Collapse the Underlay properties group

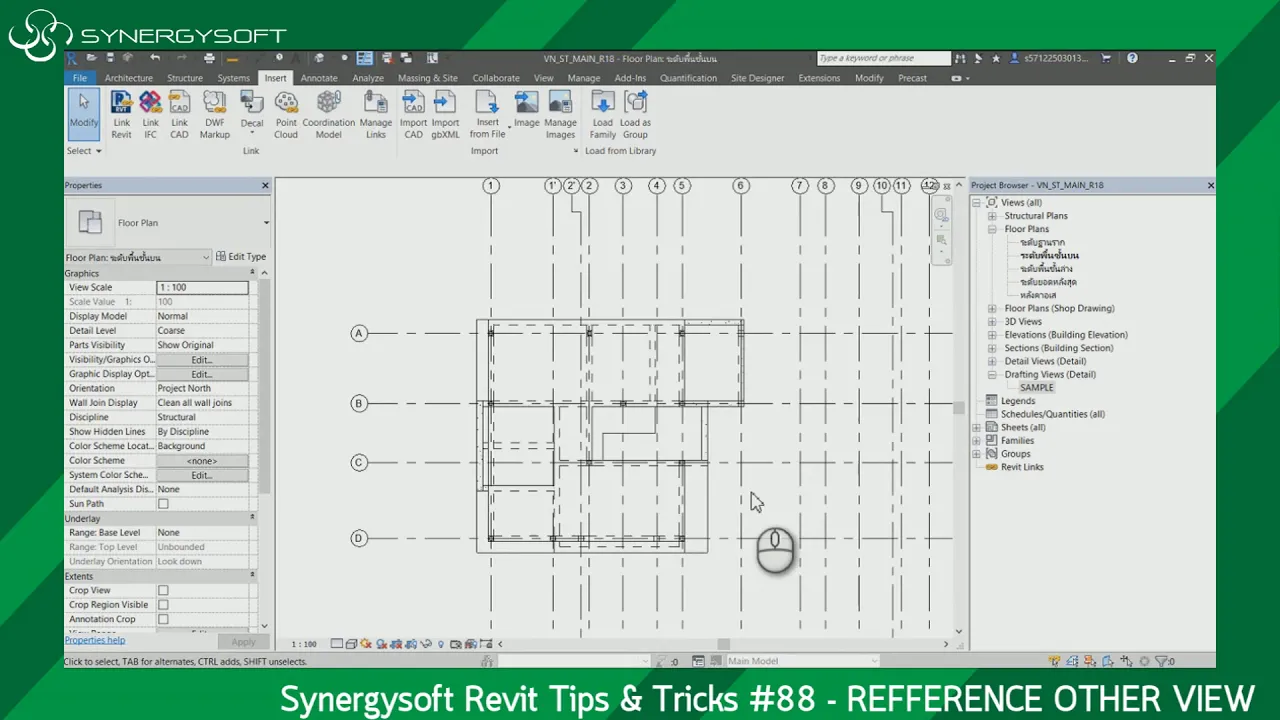coord(252,519)
